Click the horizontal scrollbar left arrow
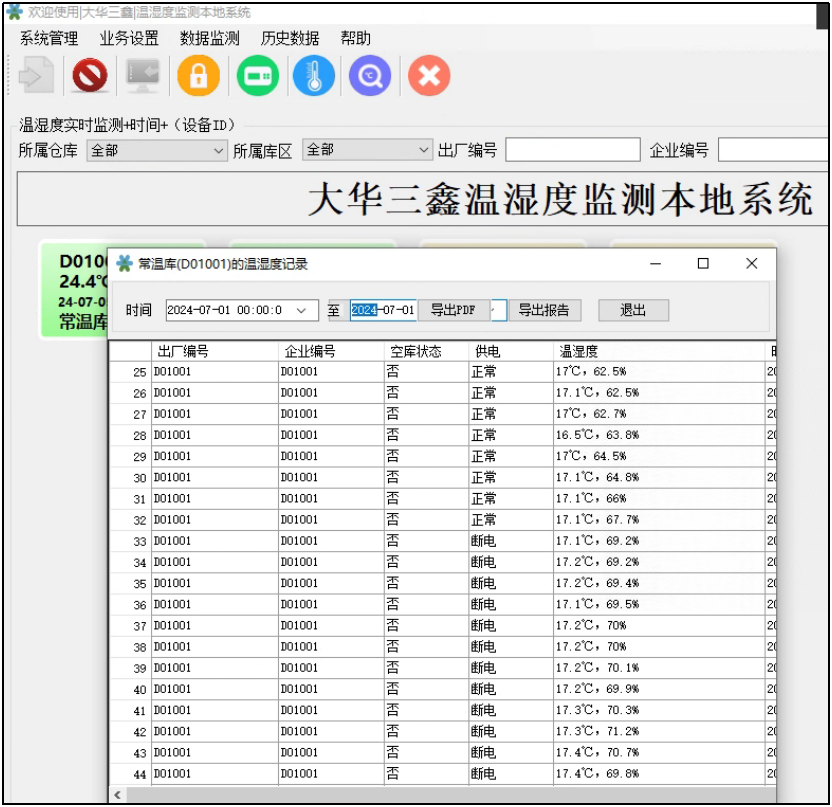Viewport: 832px width, 807px height. (x=118, y=795)
